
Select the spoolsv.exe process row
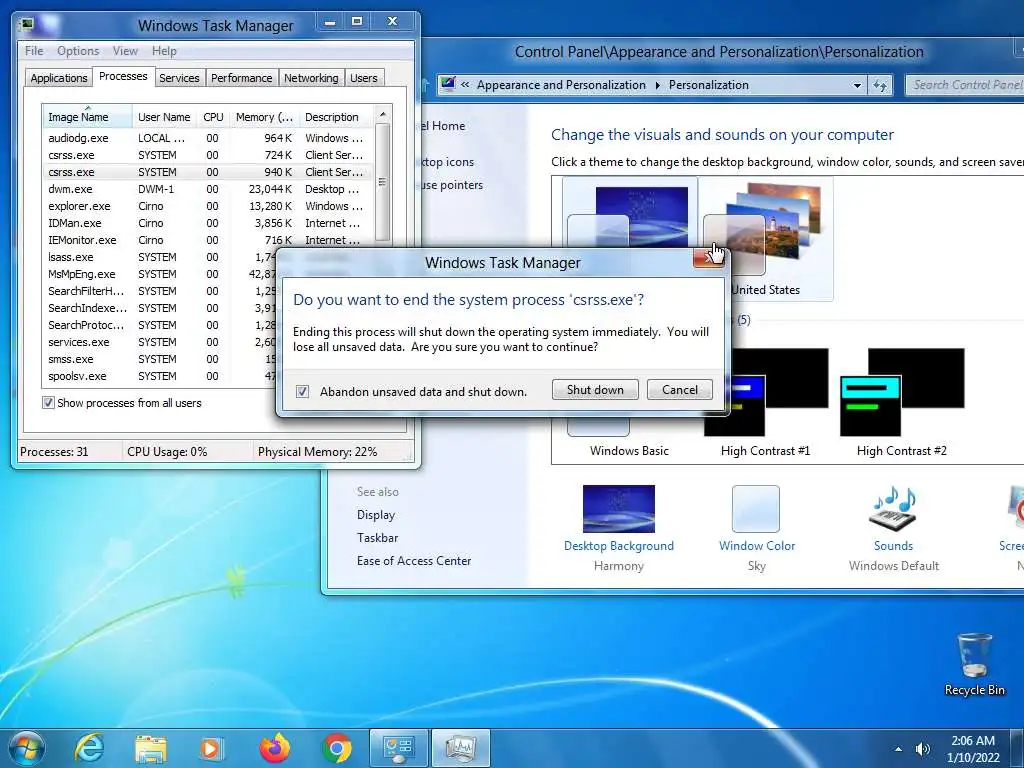click(x=160, y=376)
